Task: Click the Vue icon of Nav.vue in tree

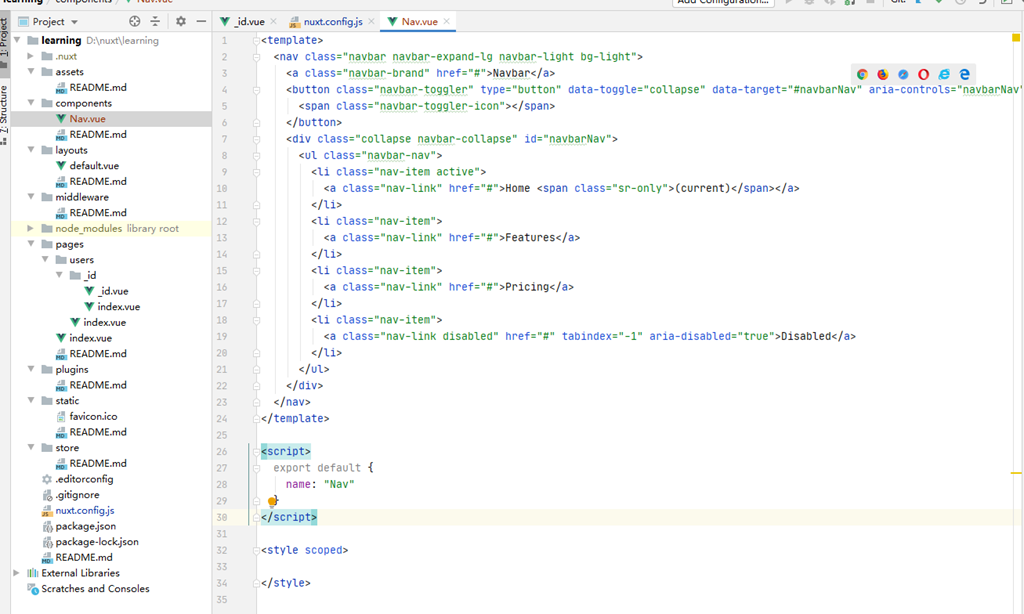Action: pyautogui.click(x=61, y=119)
